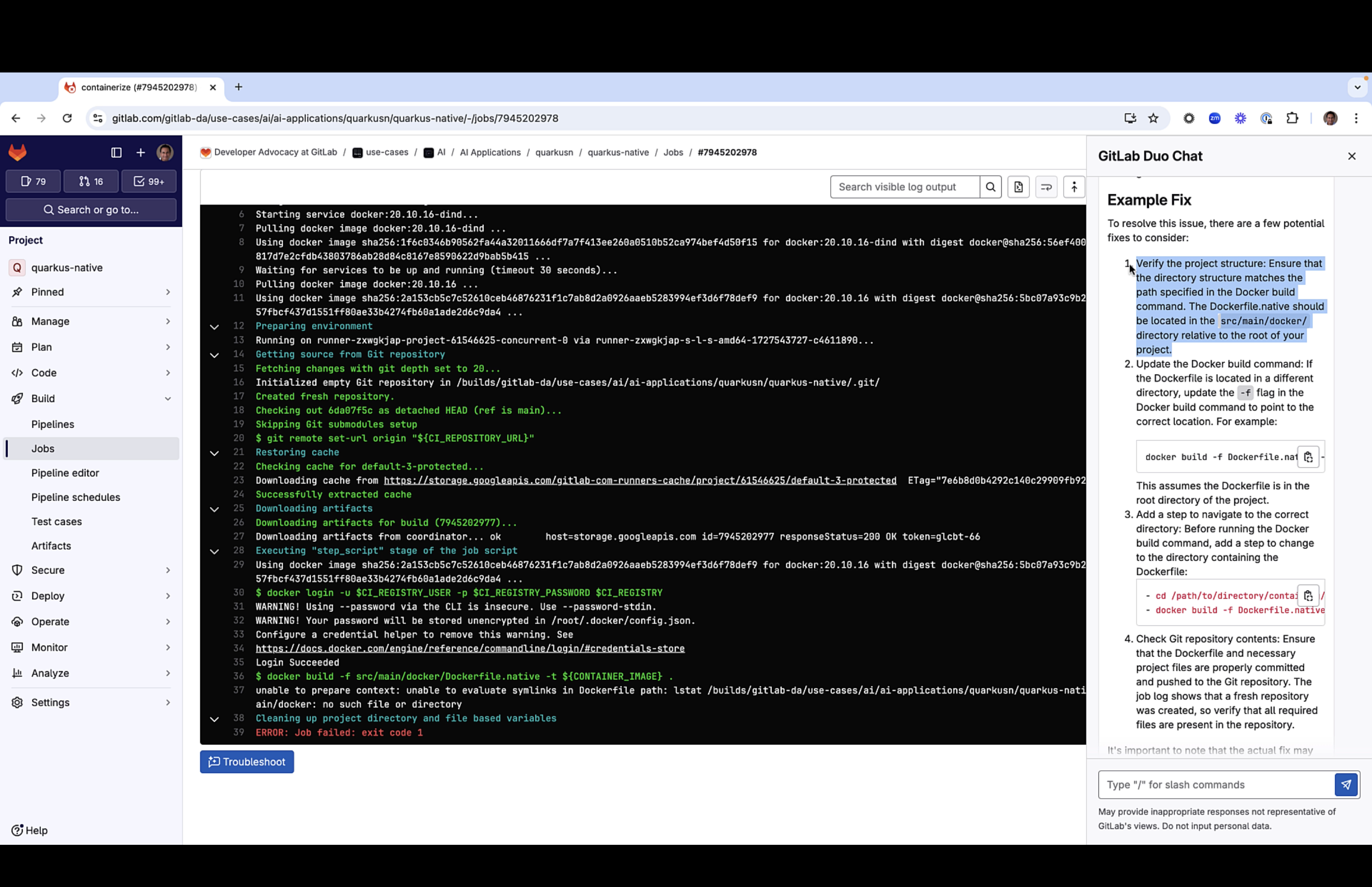Expand the Deploy sidebar section
This screenshot has width=1372, height=887.
click(91, 596)
